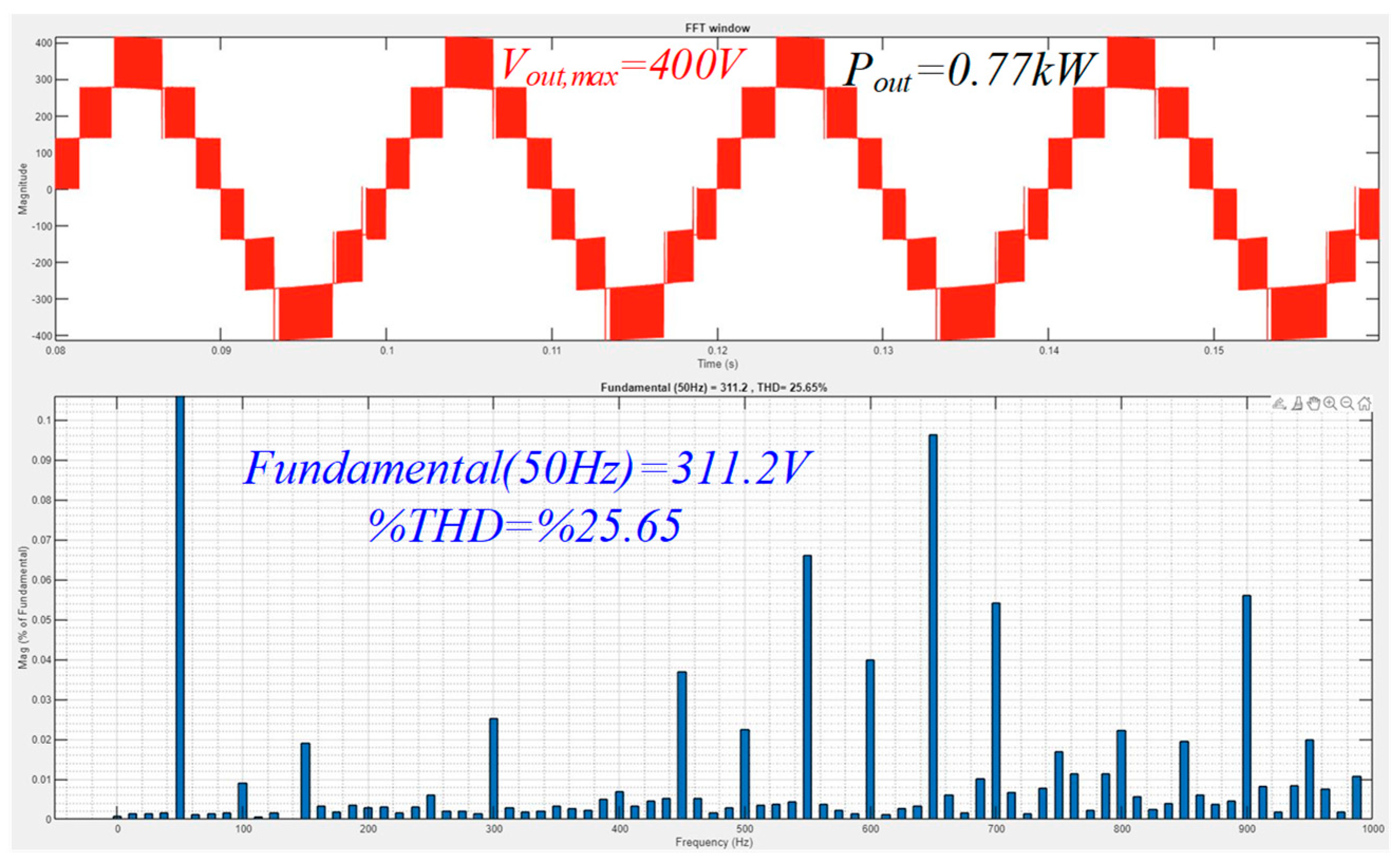The height and width of the screenshot is (863, 1400).
Task: Select the 650 Hz harmonic bar
Action: coord(933,628)
